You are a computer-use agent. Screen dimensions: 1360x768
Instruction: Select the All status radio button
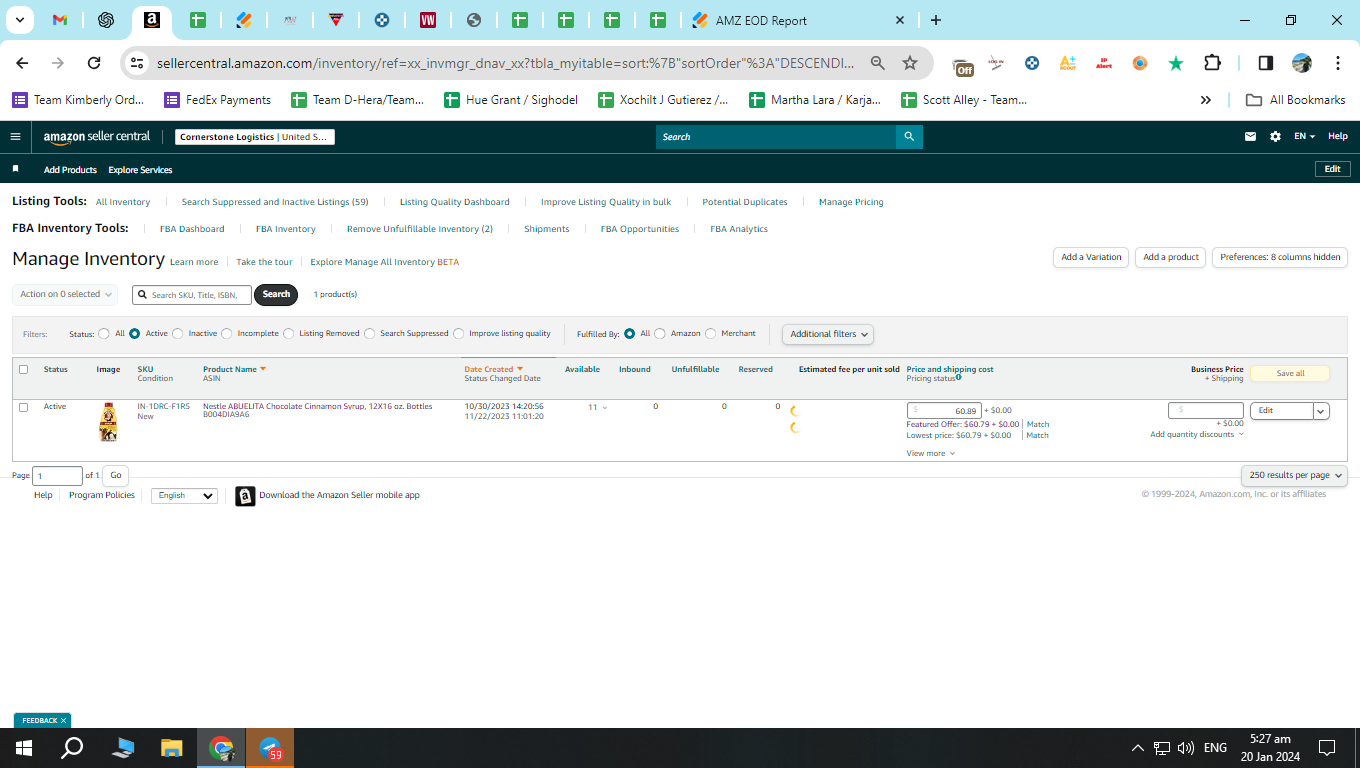tap(104, 334)
